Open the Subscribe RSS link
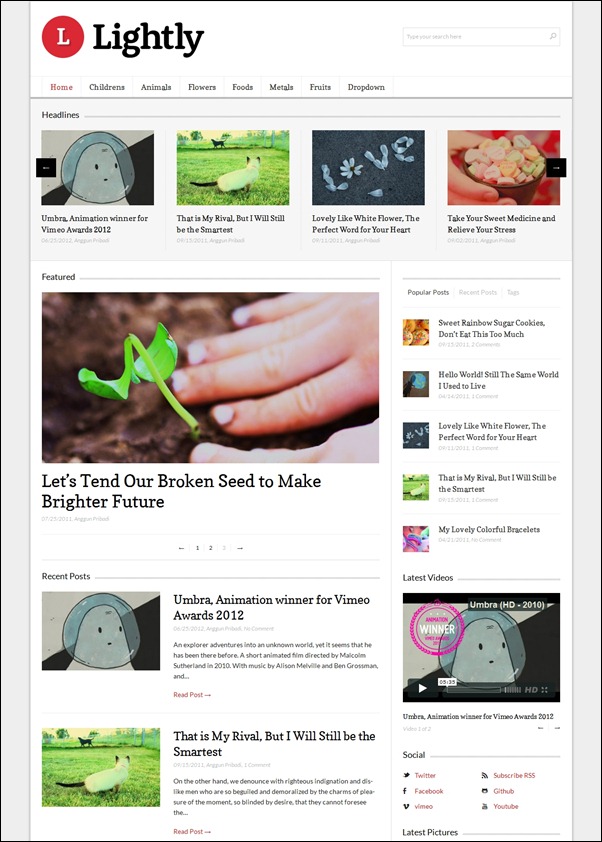The height and width of the screenshot is (842, 602). tap(514, 775)
